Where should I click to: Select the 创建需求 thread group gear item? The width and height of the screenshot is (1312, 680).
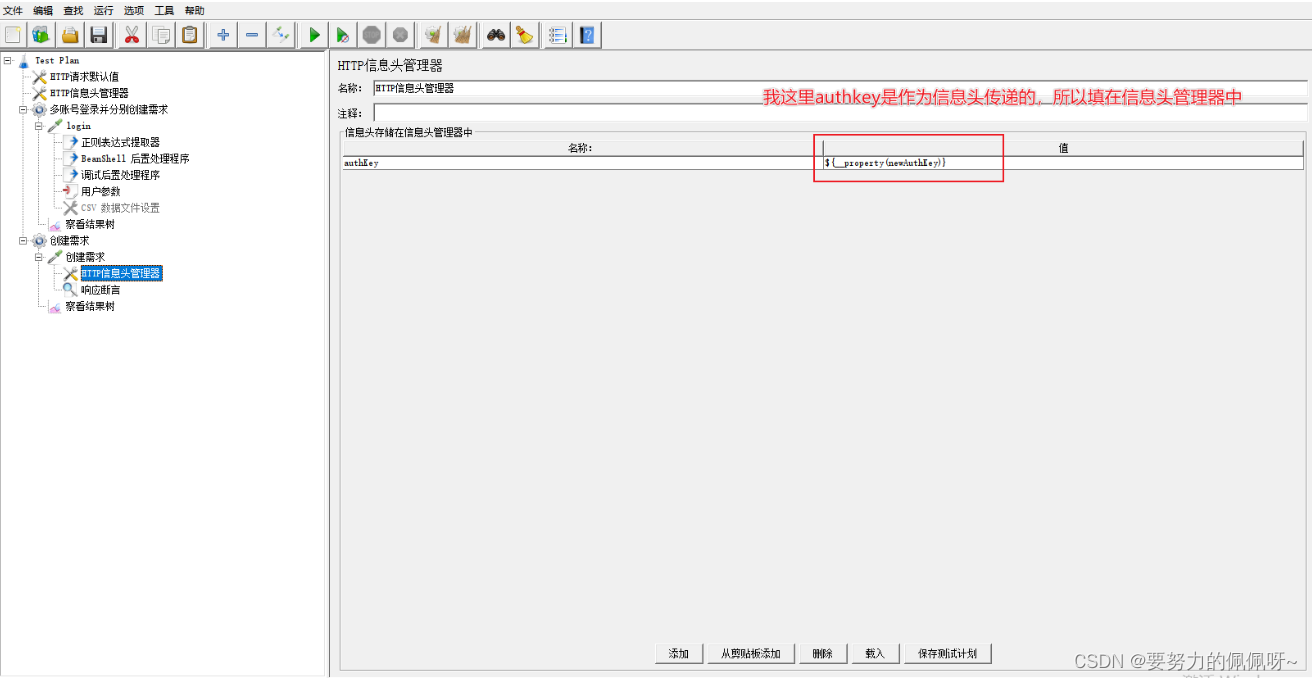[x=69, y=241]
